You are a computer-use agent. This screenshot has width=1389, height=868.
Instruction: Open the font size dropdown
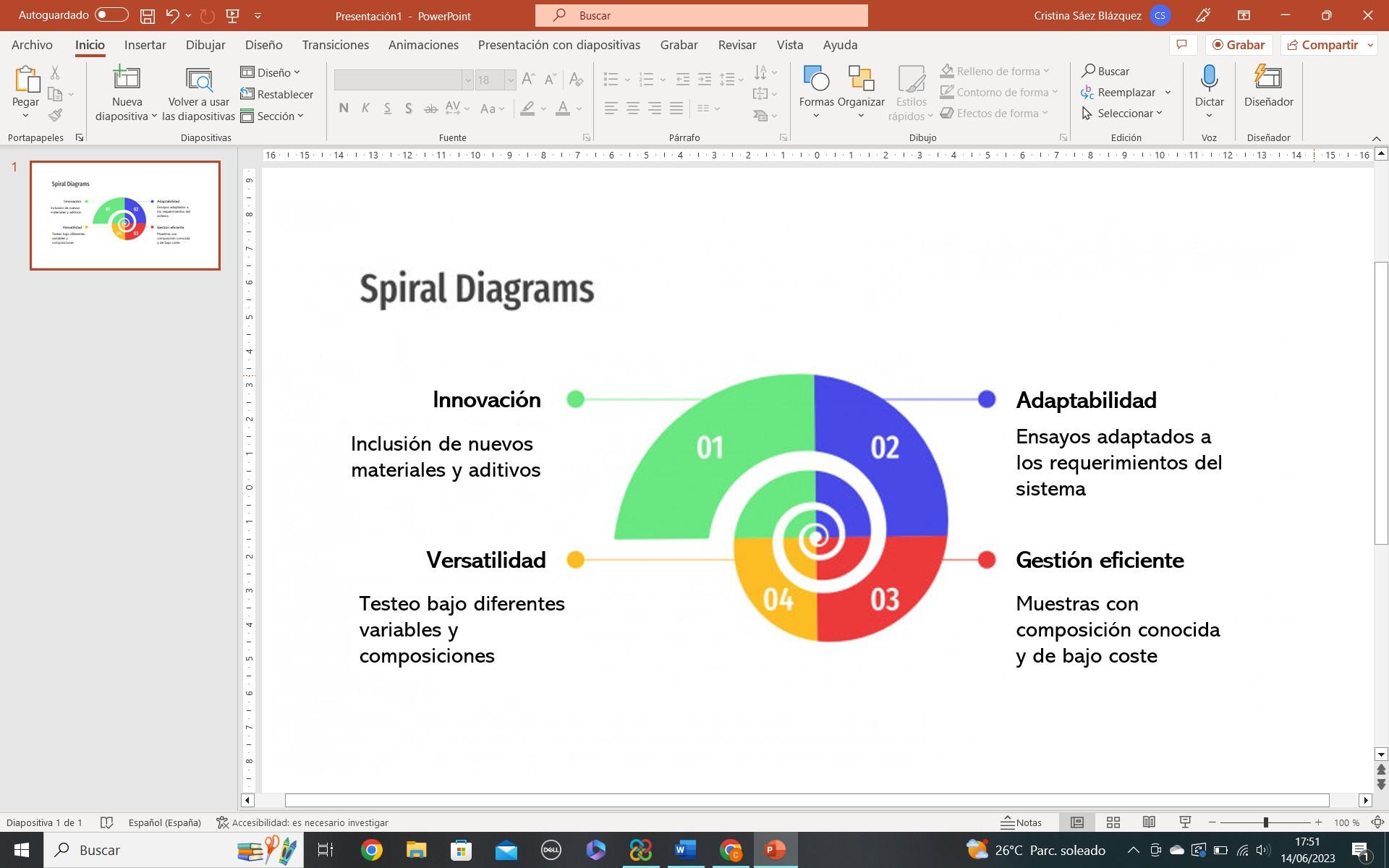point(510,80)
